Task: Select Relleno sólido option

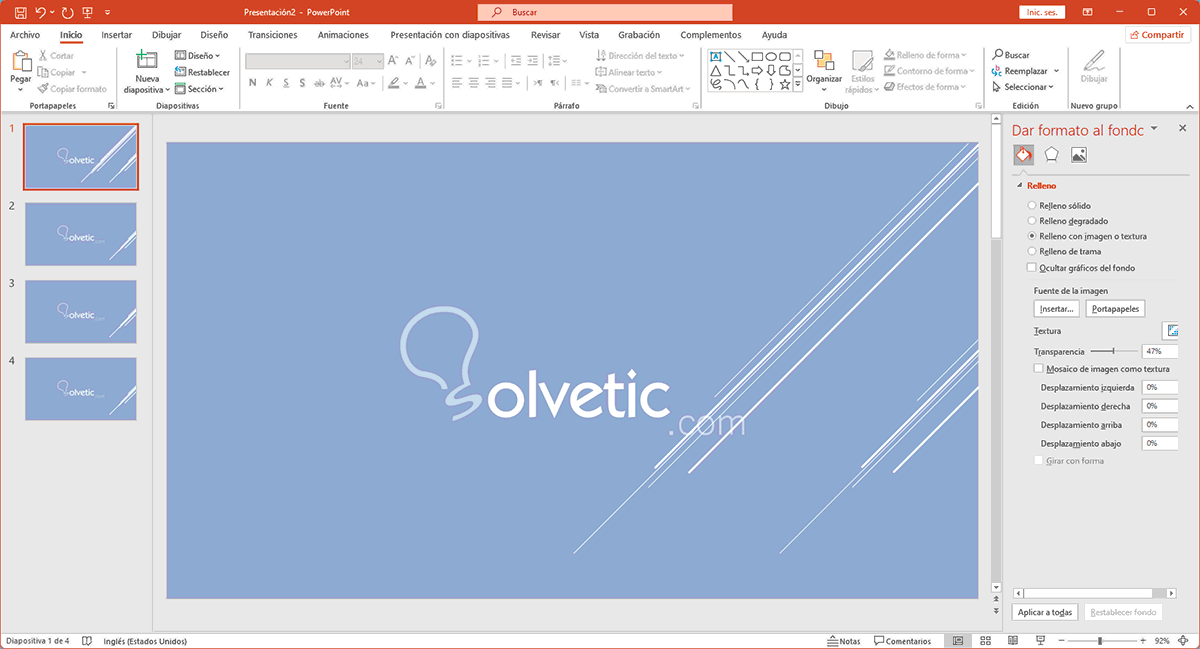Action: pyautogui.click(x=1032, y=205)
